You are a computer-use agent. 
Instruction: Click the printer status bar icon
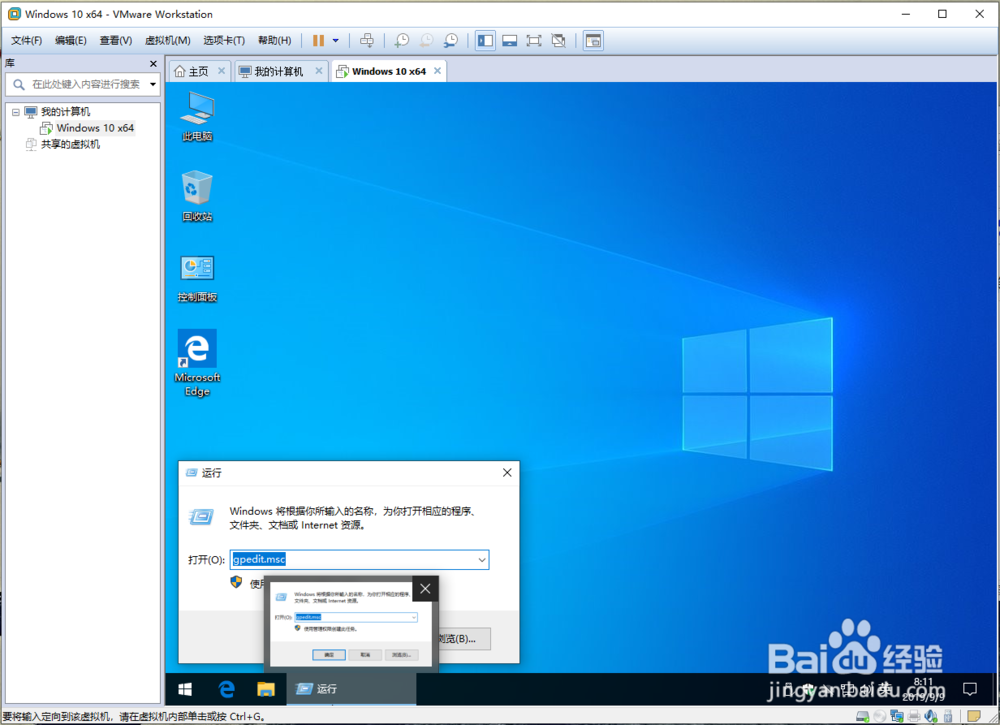(914, 716)
